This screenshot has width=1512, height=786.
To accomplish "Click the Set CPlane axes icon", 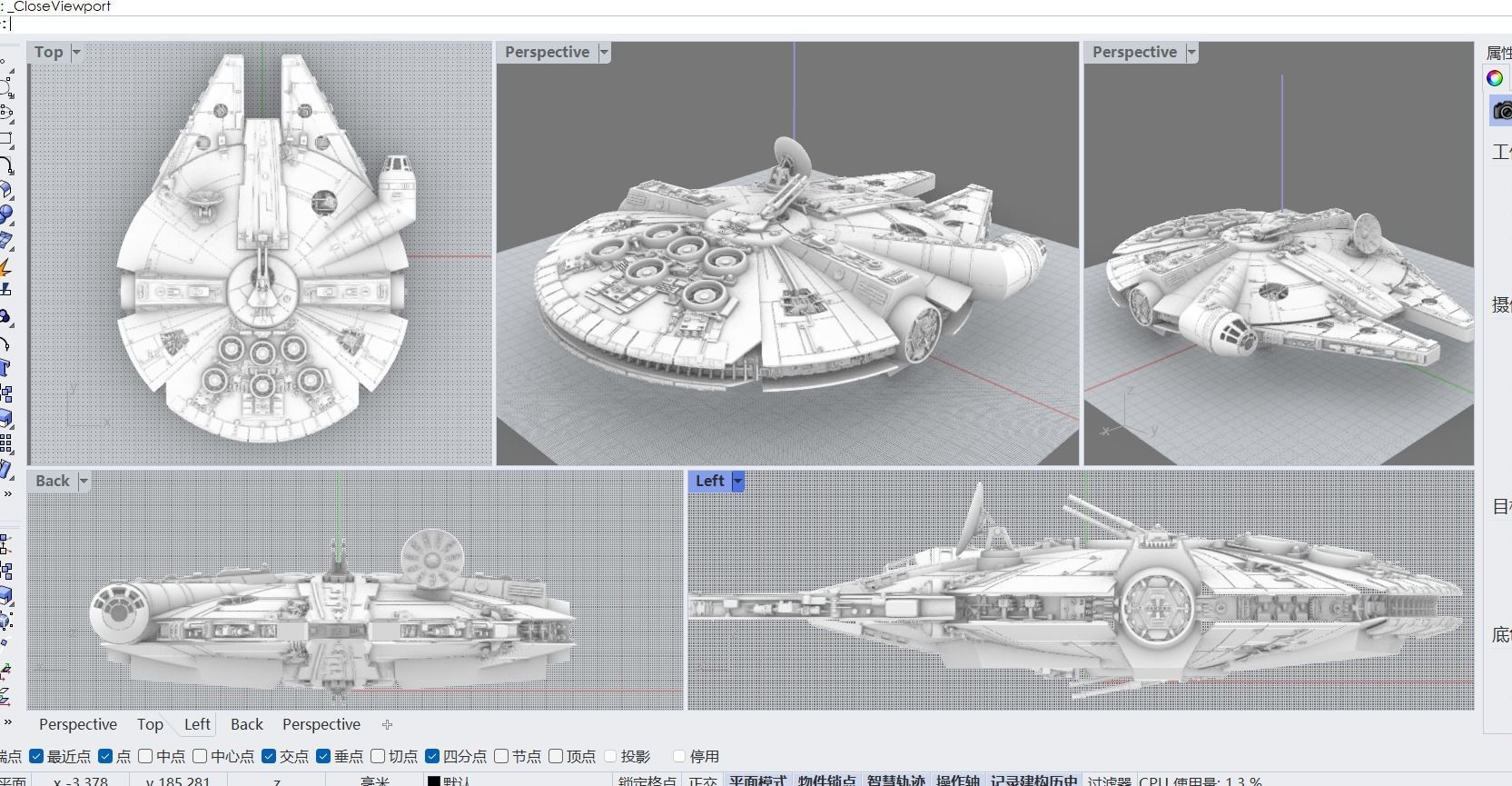I will pos(5,672).
